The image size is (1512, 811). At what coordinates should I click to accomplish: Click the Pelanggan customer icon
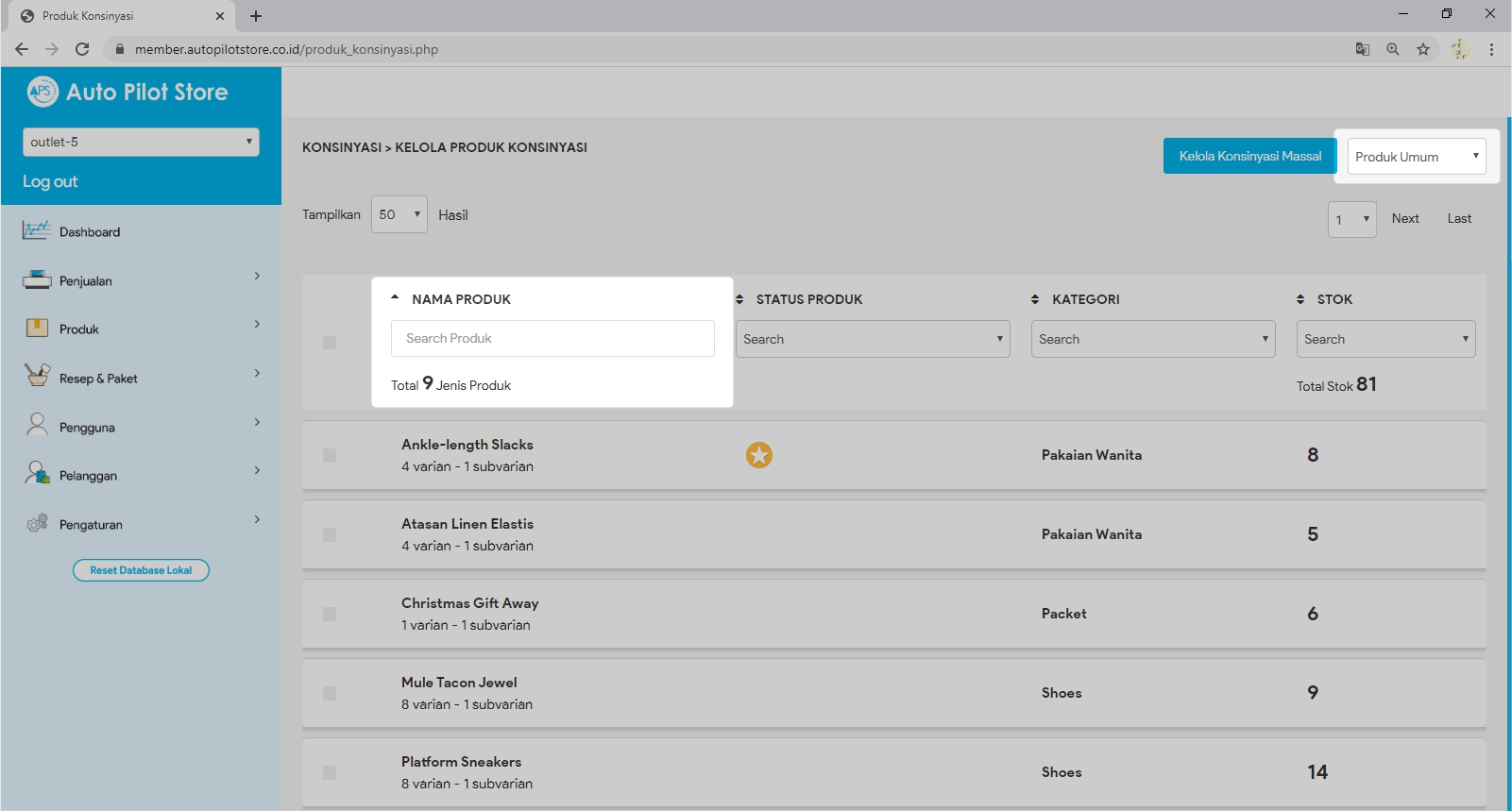37,474
